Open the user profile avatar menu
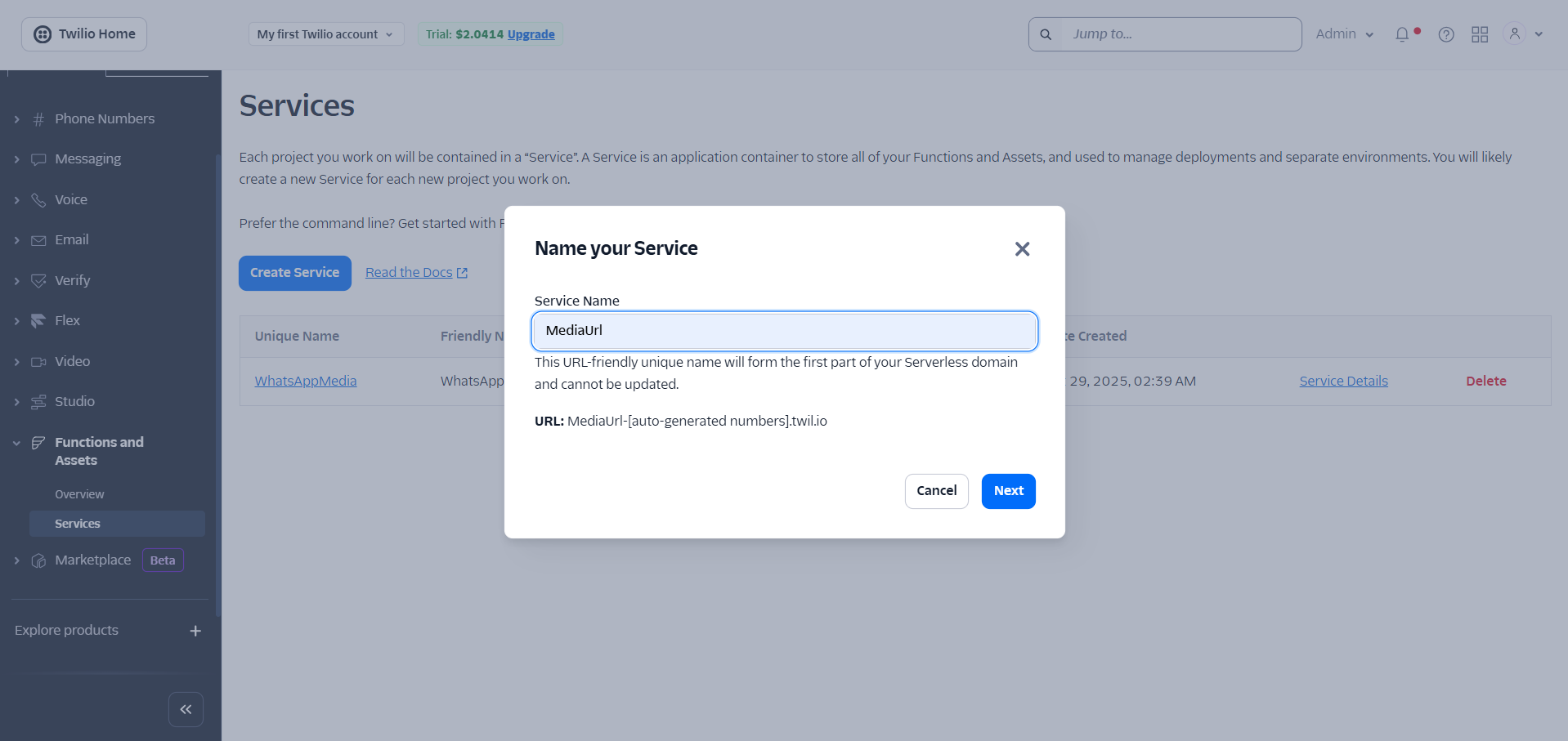Viewport: 1568px width, 741px height. [1515, 34]
